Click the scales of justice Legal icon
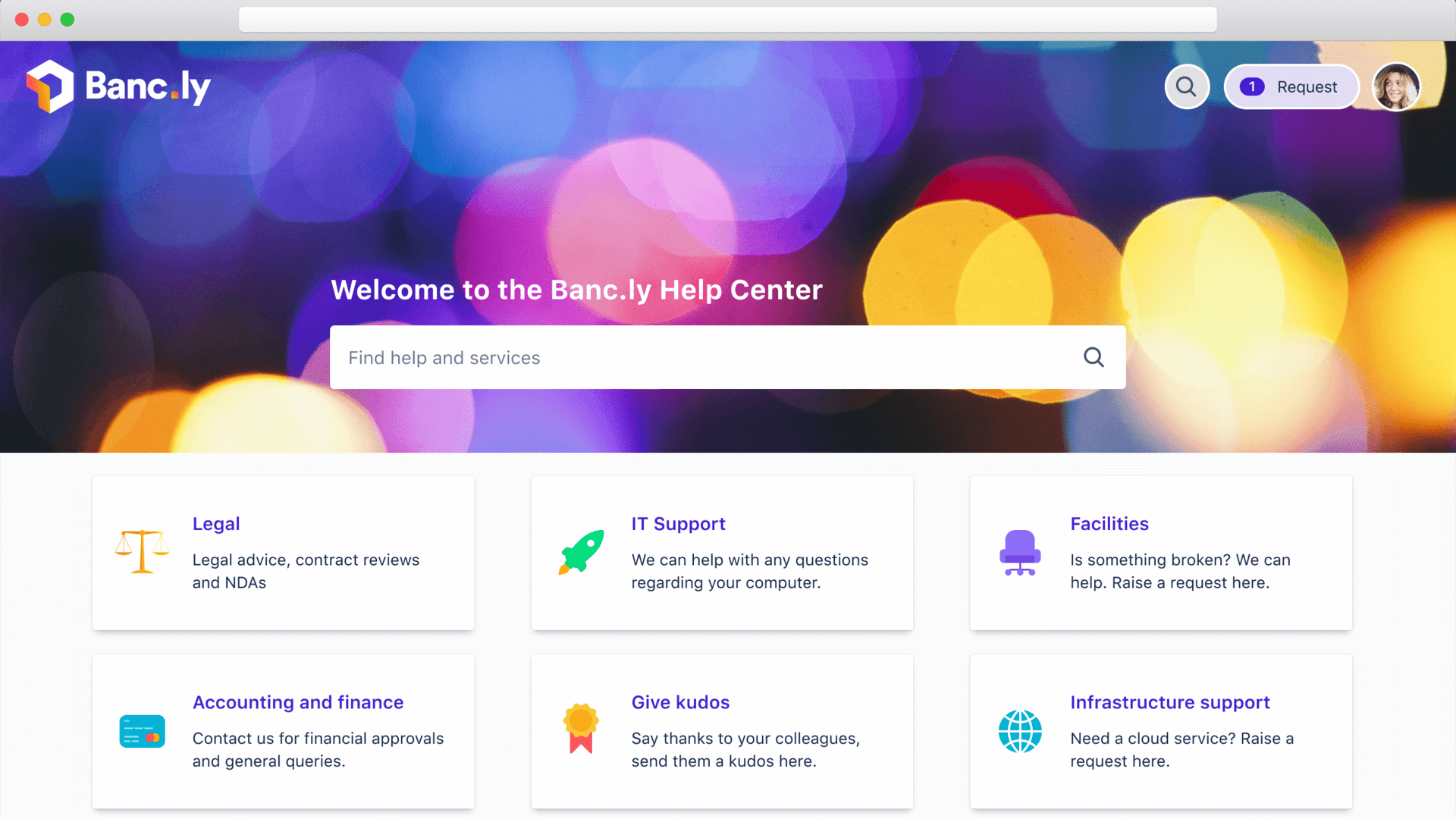Image resolution: width=1456 pixels, height=819 pixels. (x=142, y=552)
